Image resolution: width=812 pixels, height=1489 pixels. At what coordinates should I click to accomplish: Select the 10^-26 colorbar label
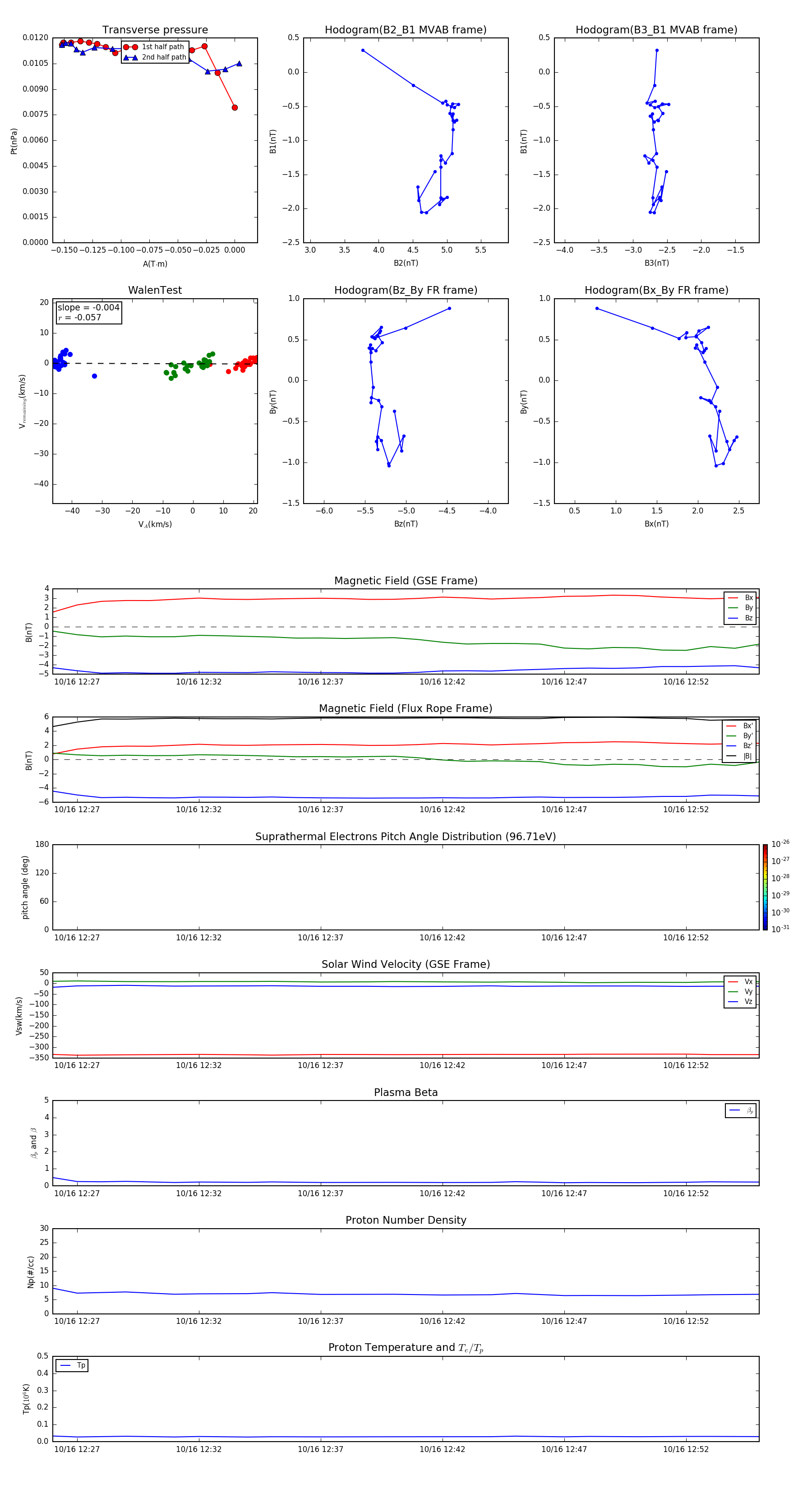point(780,844)
